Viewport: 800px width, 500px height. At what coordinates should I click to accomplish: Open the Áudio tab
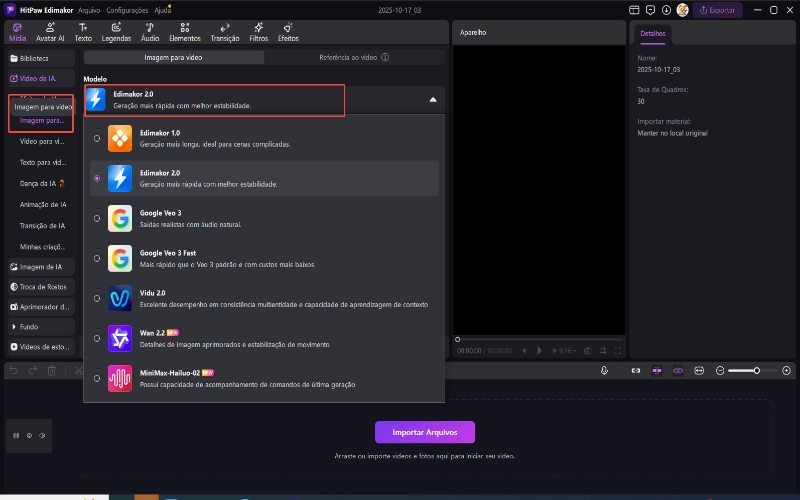(x=149, y=32)
